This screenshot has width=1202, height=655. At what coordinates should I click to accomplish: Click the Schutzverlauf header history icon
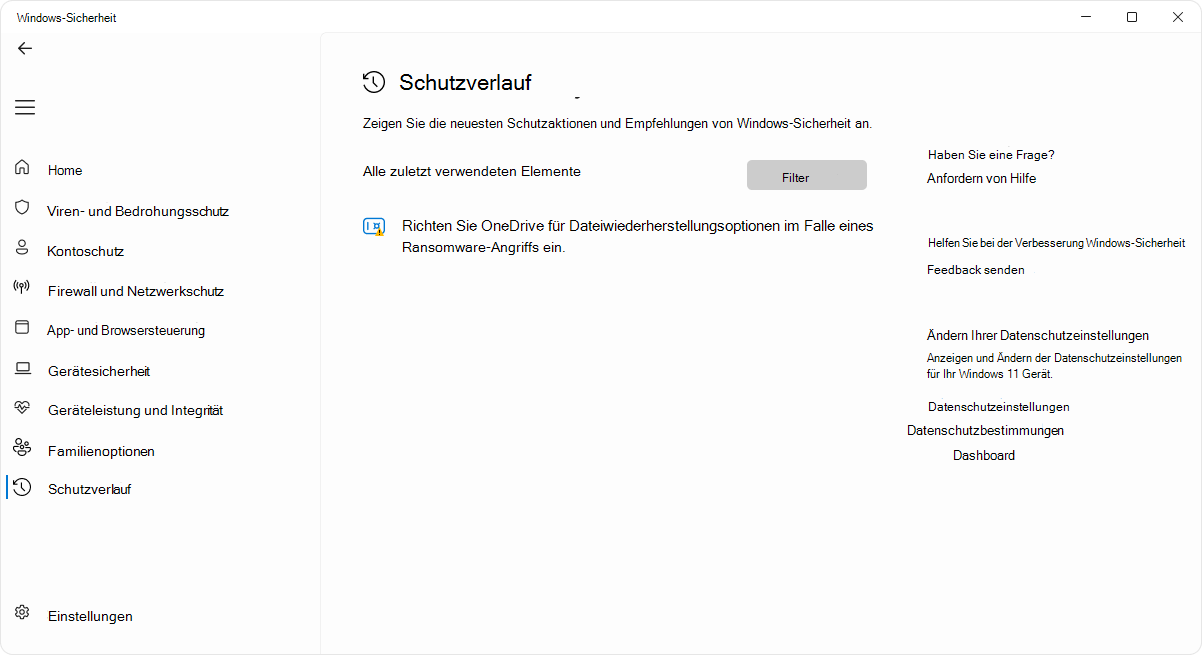click(x=374, y=82)
